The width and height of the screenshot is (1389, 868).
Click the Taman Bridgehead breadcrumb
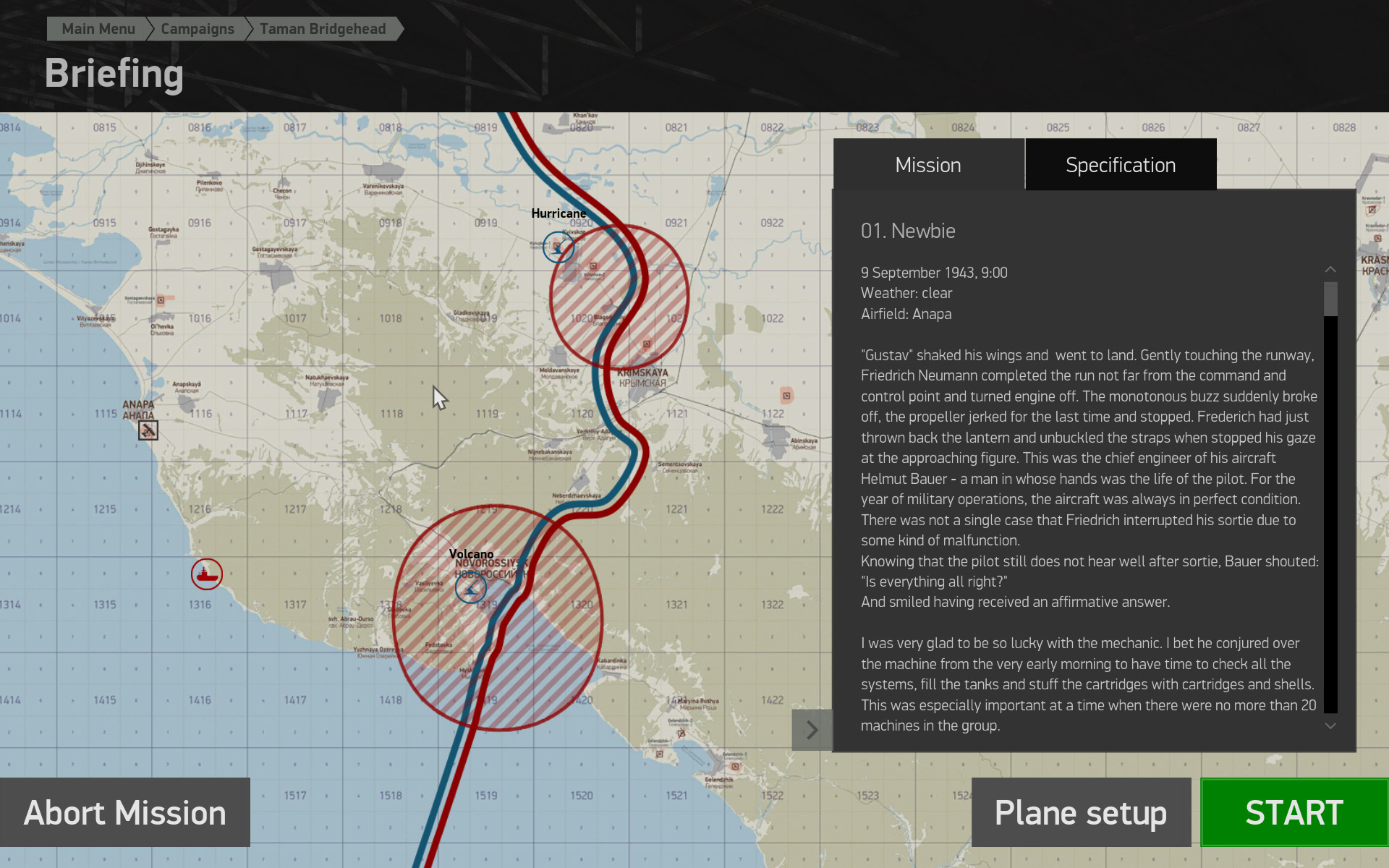pos(323,29)
